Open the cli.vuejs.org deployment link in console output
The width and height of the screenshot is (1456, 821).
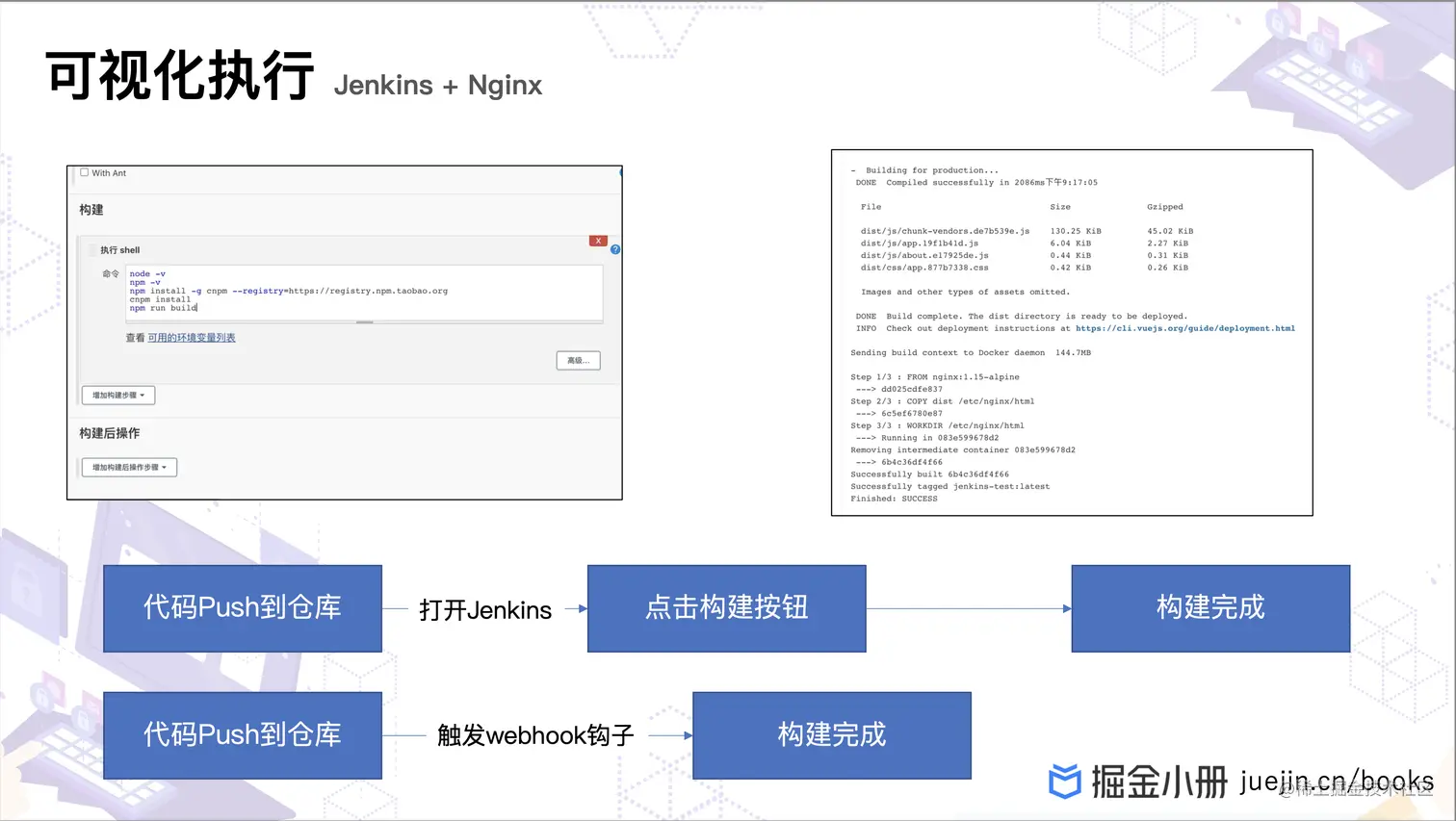pos(1185,328)
